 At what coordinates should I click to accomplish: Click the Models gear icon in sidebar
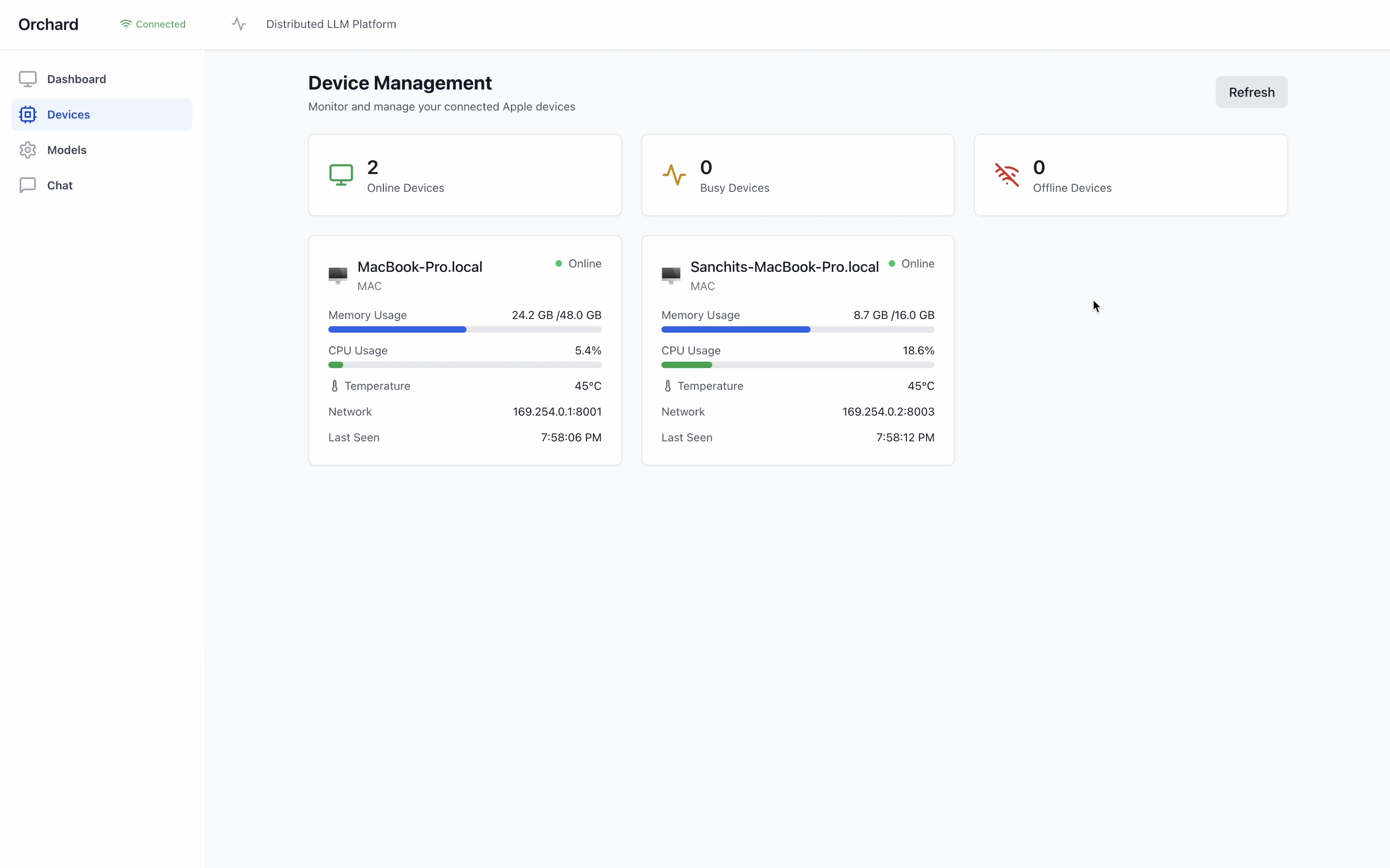point(28,150)
